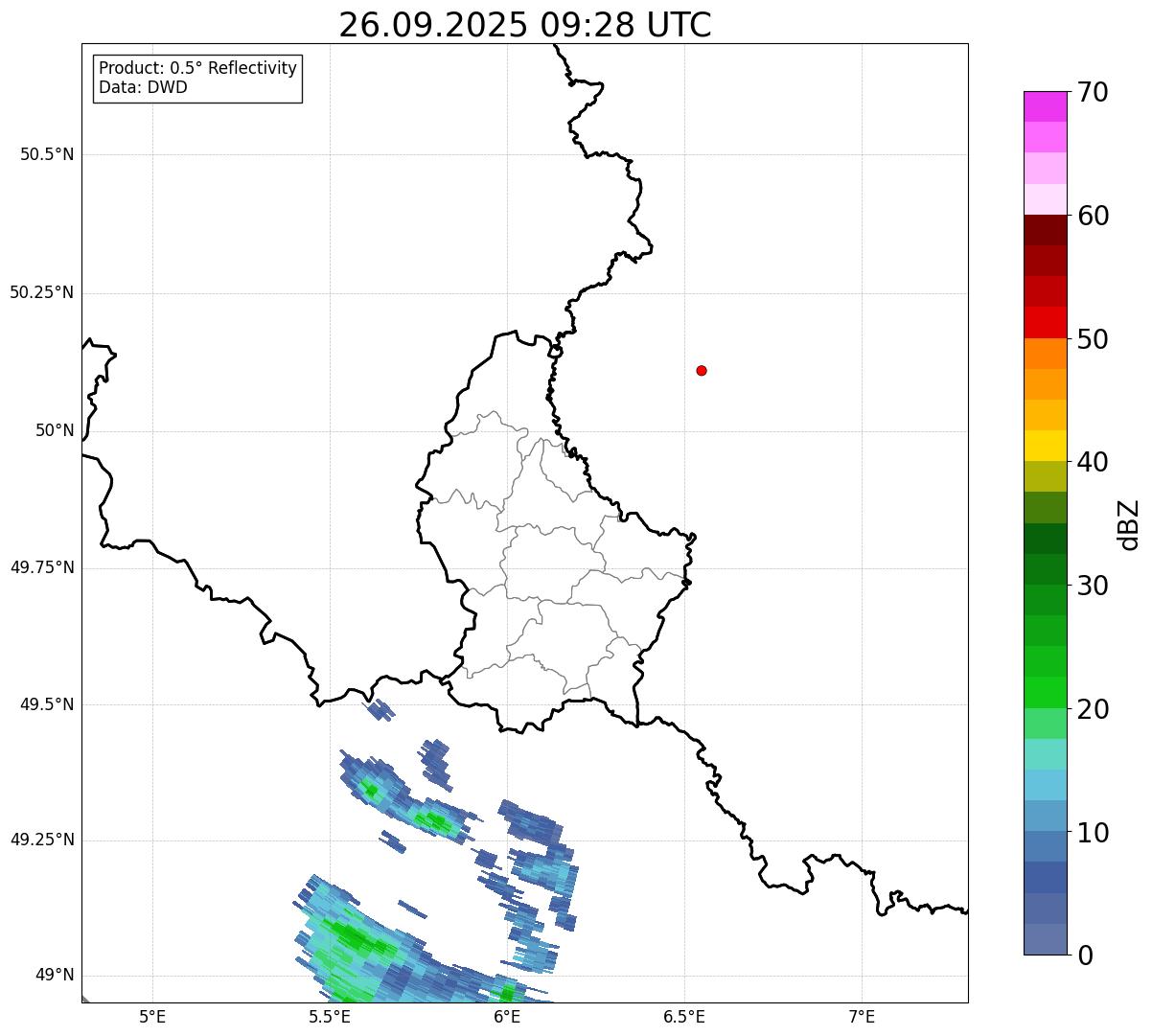Image resolution: width=1152 pixels, height=1036 pixels.
Task: Pick the sky-blue segment just above 10 dBZ
Action: tap(1046, 816)
